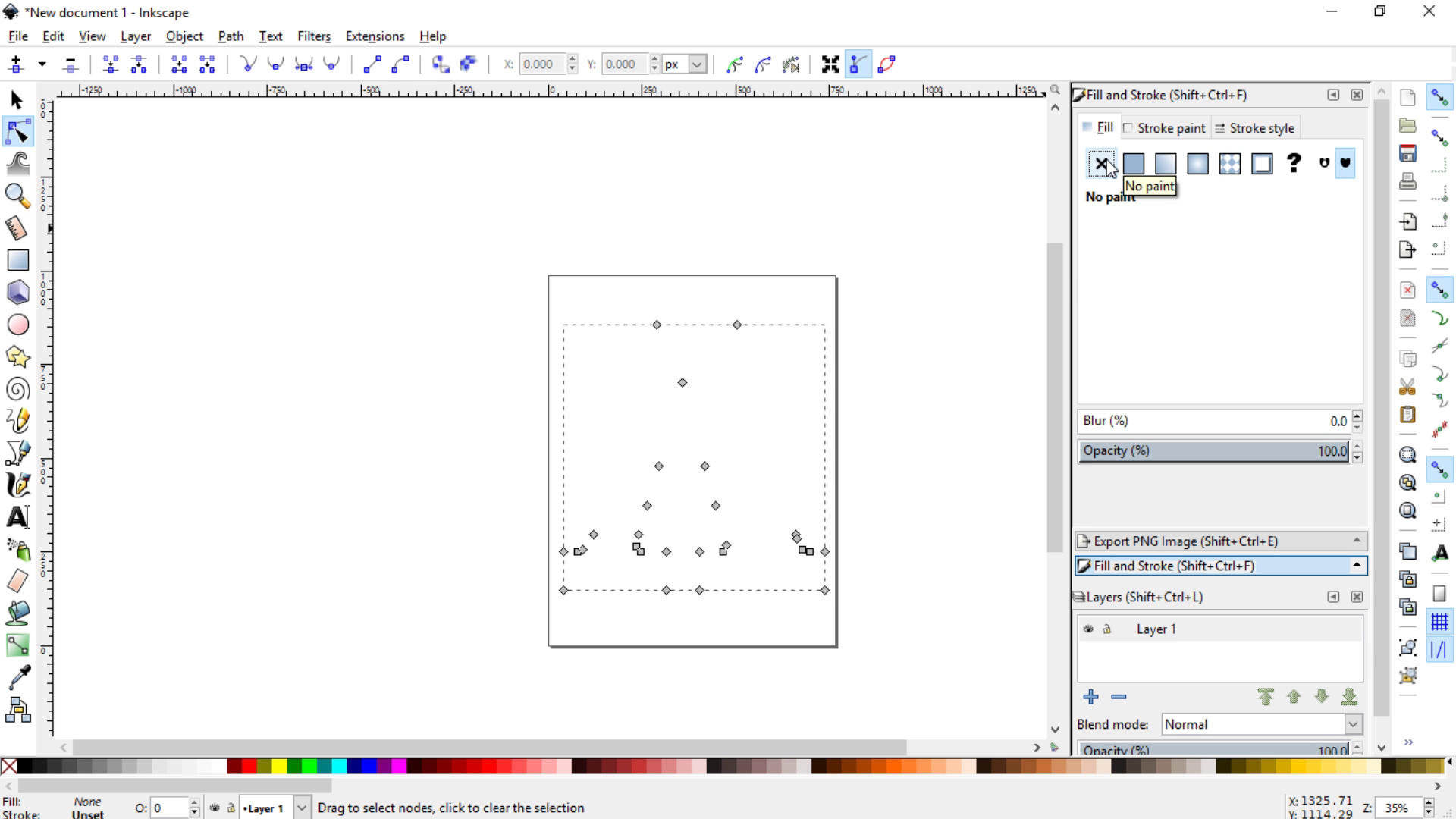
Task: Toggle current layer visibility in status bar
Action: [215, 808]
